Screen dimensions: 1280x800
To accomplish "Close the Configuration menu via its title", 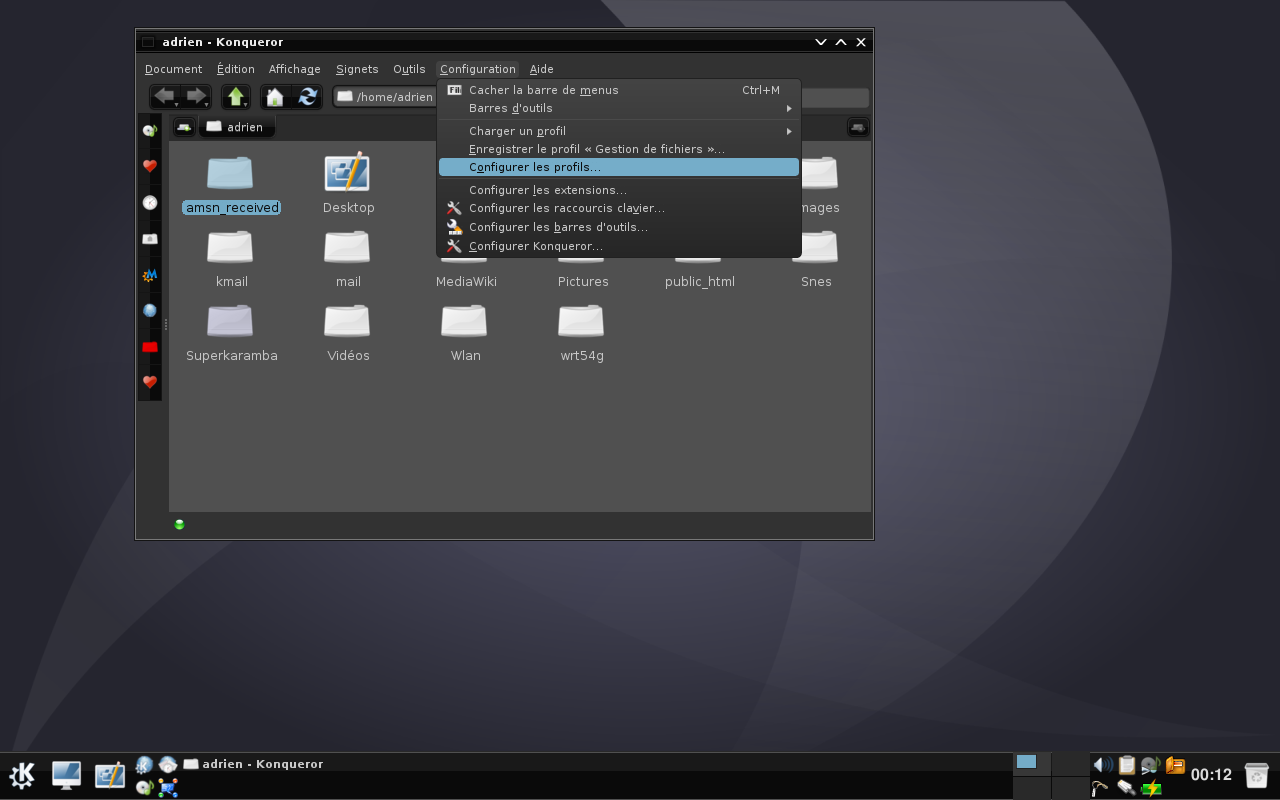I will (477, 69).
